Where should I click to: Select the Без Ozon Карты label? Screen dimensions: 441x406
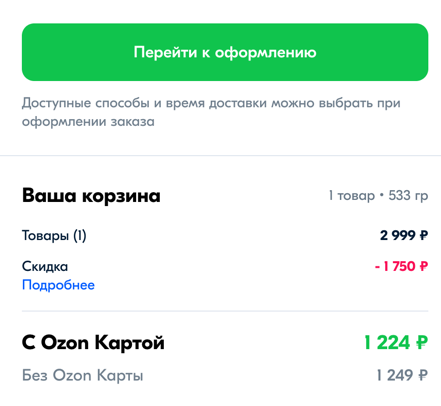coord(83,375)
